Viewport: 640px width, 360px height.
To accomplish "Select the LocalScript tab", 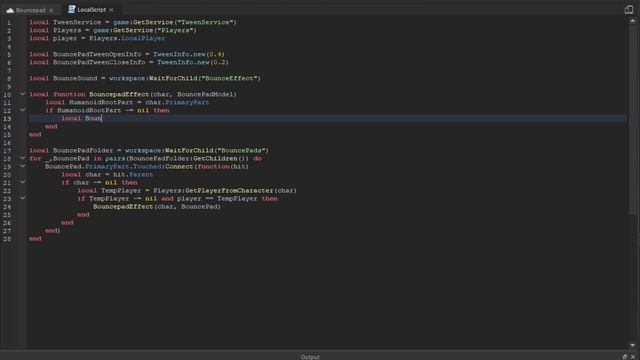I will 91,9.
